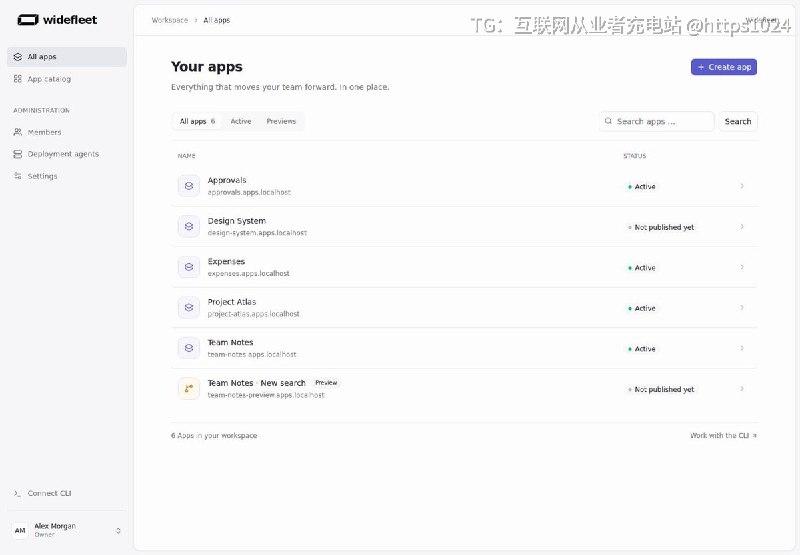Click the Settings sliders icon
Screen dimensions: 800x555
18,175
